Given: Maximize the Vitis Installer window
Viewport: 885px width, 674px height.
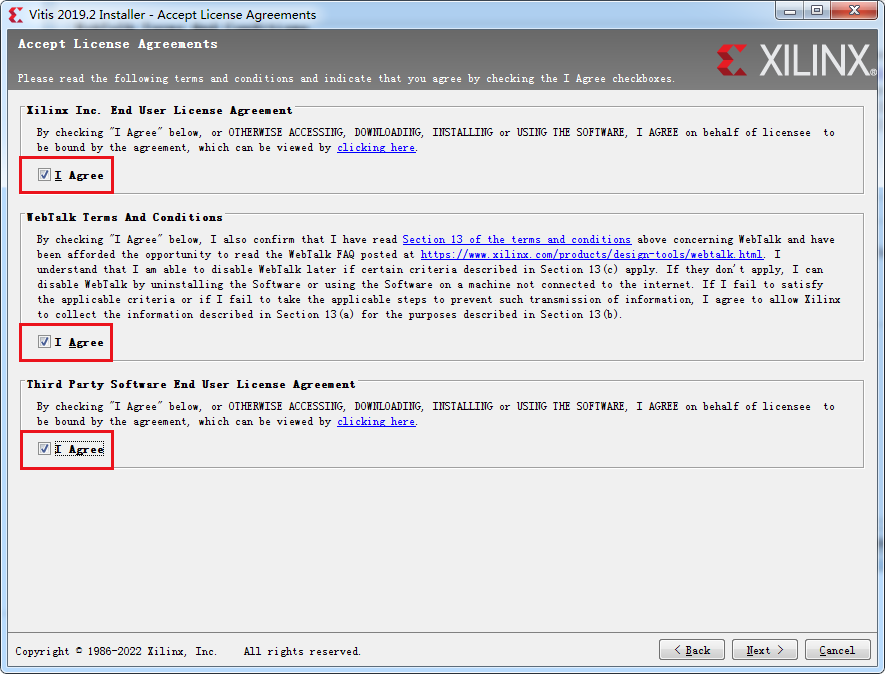Looking at the screenshot, I should click(817, 11).
